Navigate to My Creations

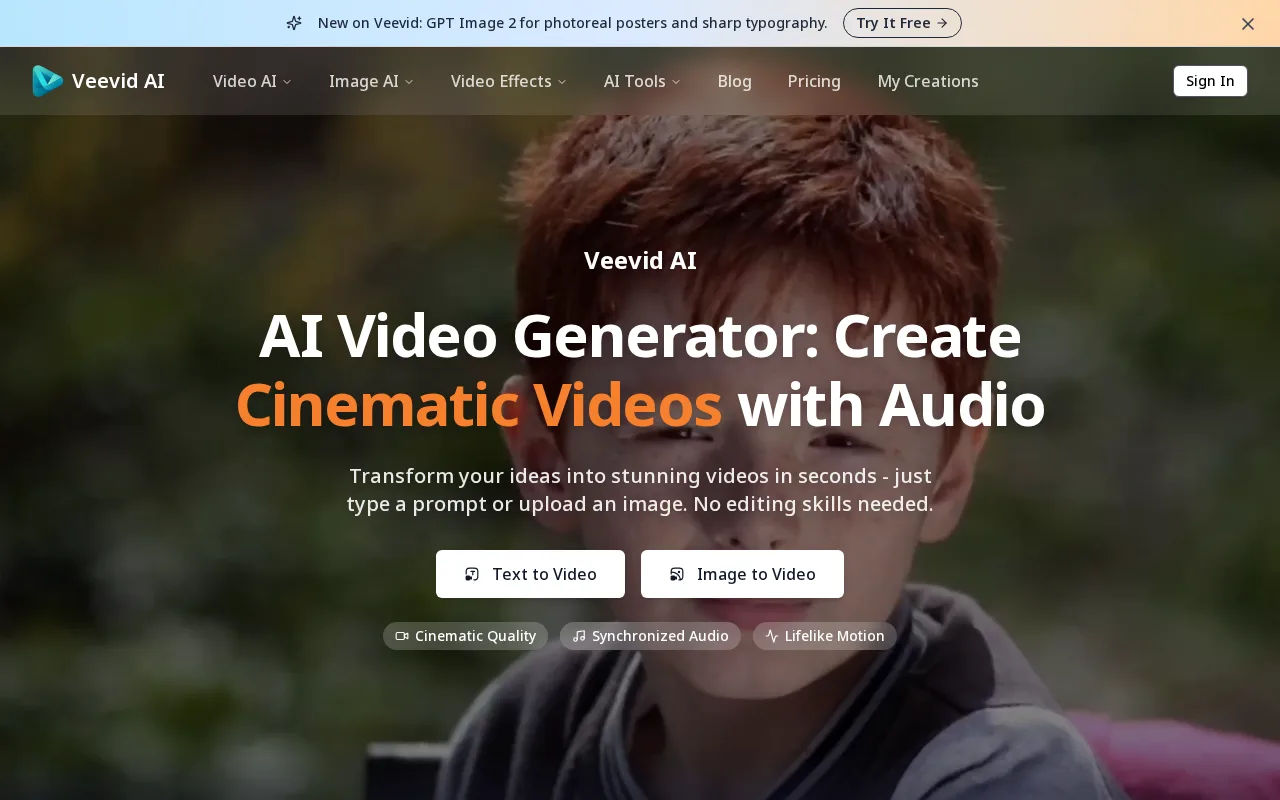928,81
